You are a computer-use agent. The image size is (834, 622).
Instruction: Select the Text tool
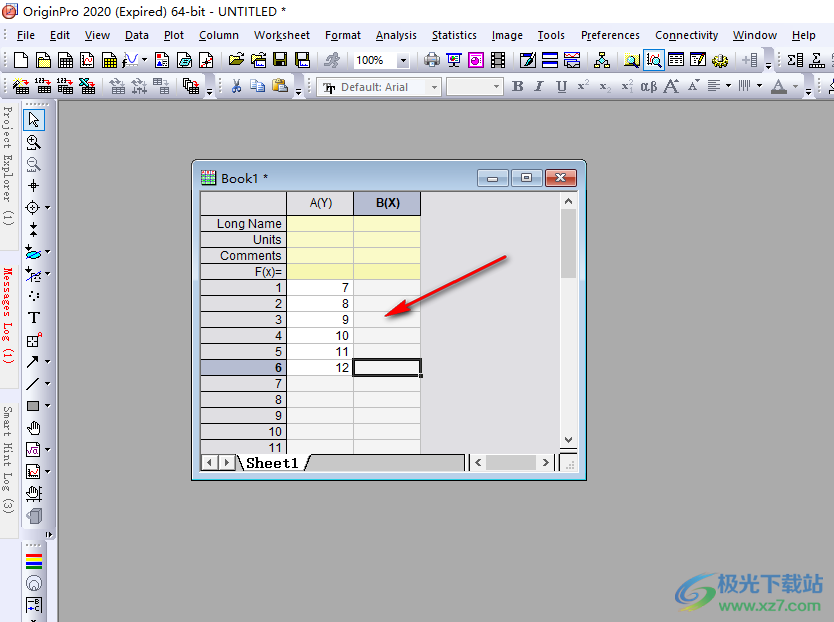click(34, 318)
